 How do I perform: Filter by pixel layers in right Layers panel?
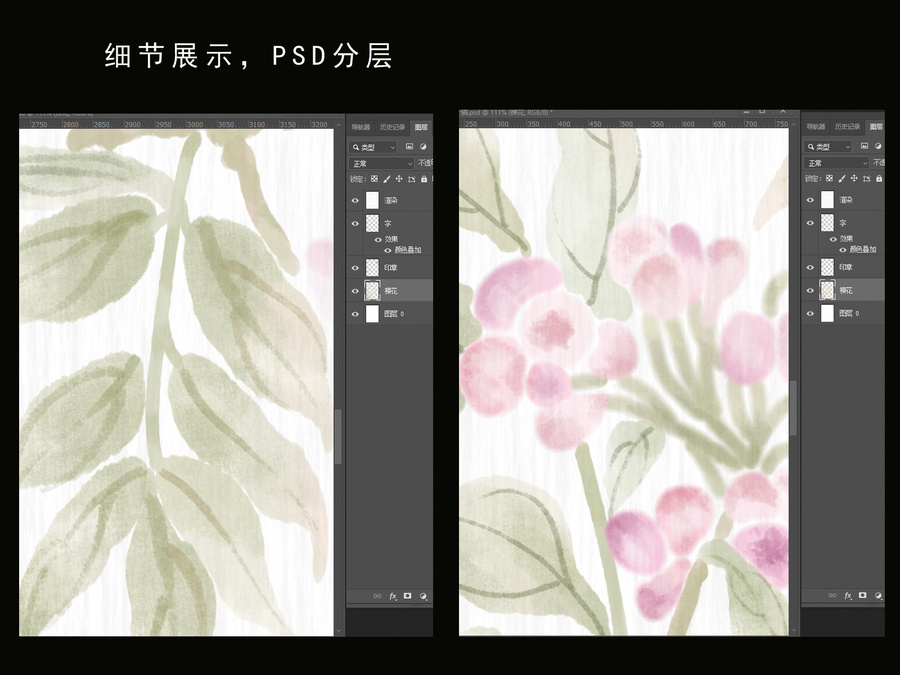point(864,146)
